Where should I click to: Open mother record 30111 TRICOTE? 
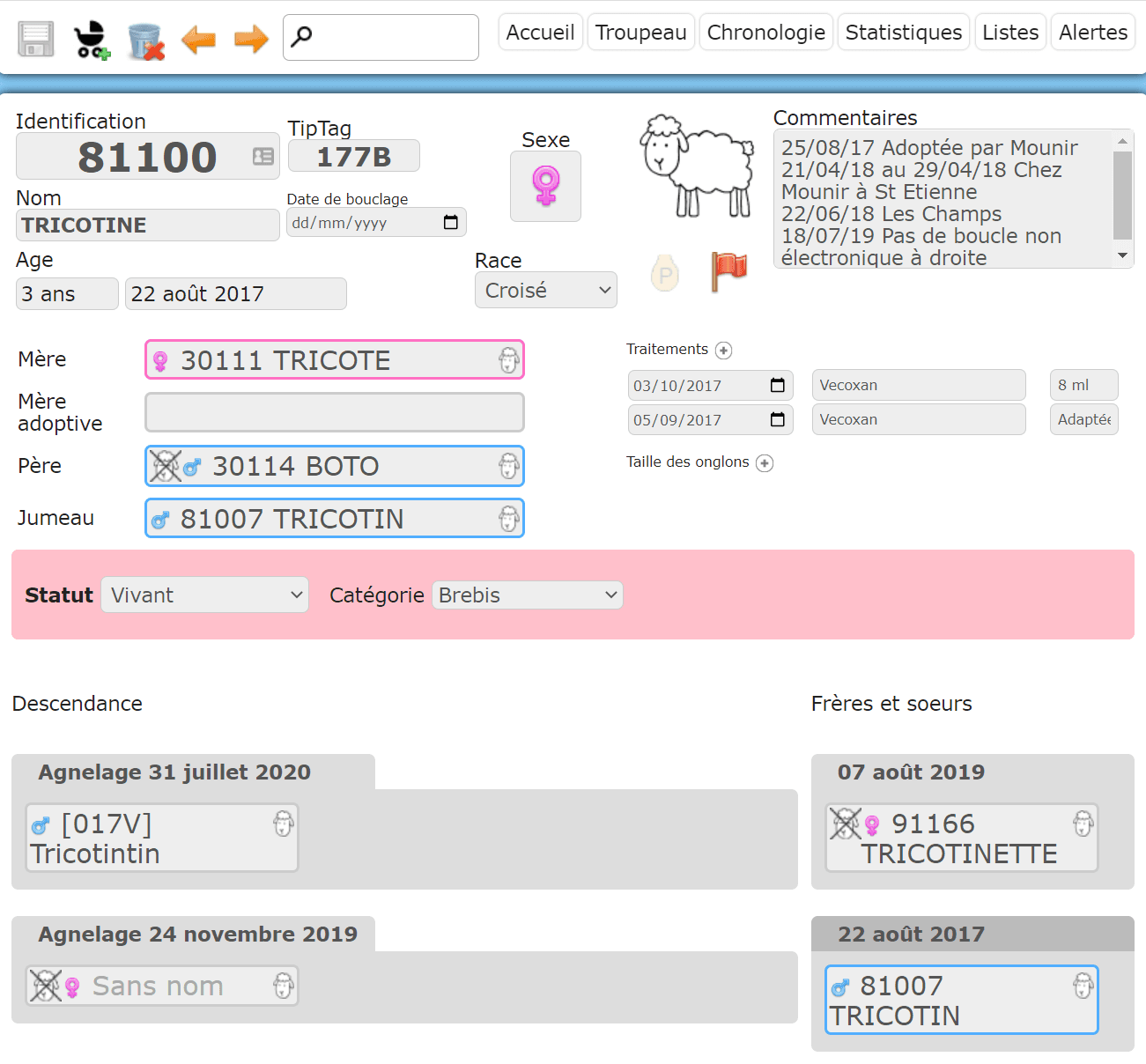(x=334, y=360)
